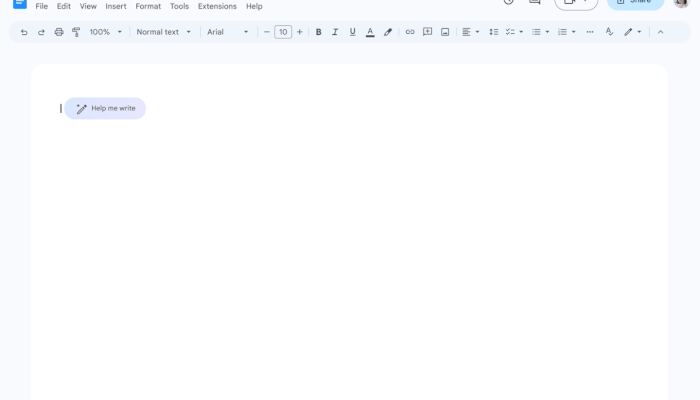Open the Help menu

[x=254, y=6]
